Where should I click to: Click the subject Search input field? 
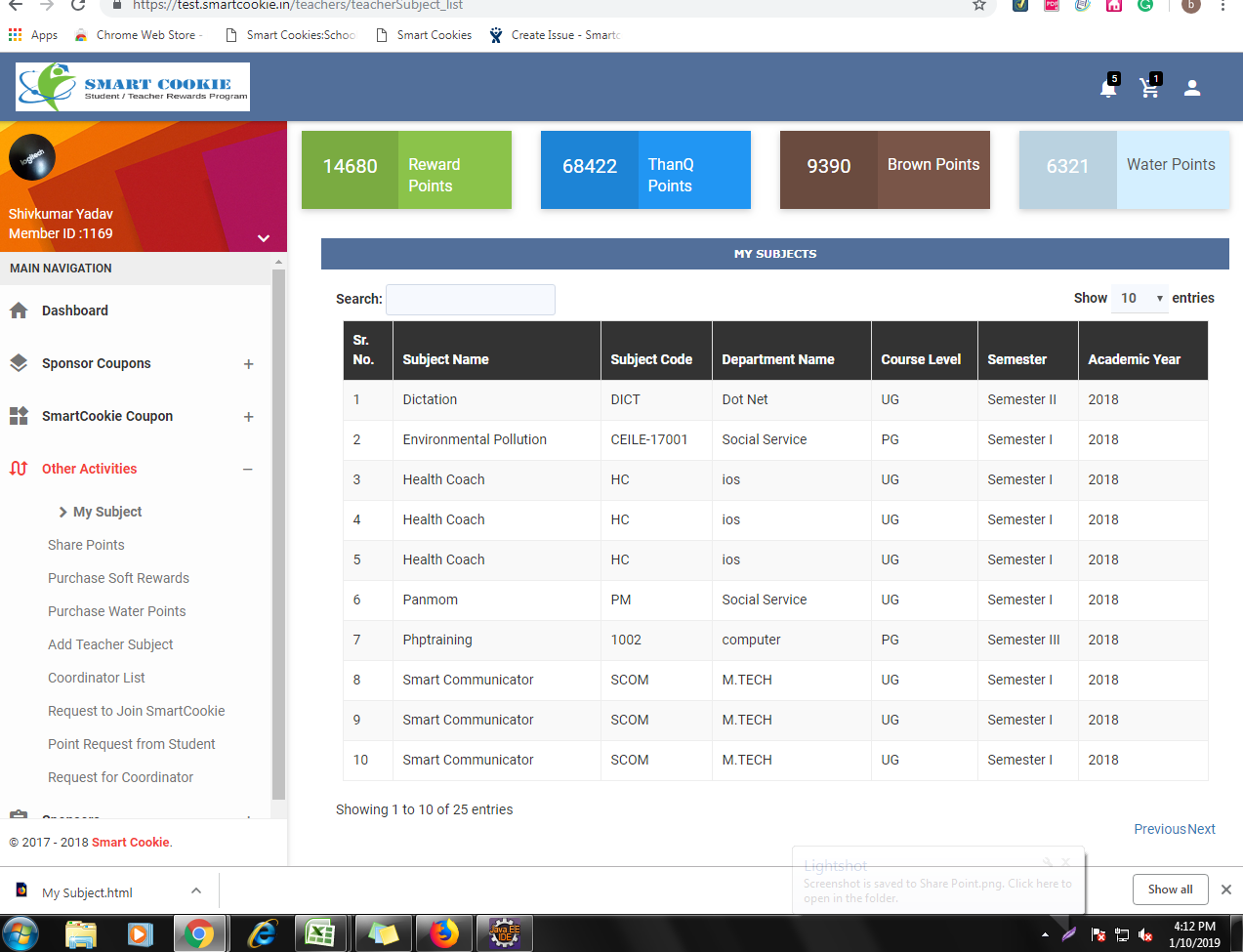click(471, 300)
